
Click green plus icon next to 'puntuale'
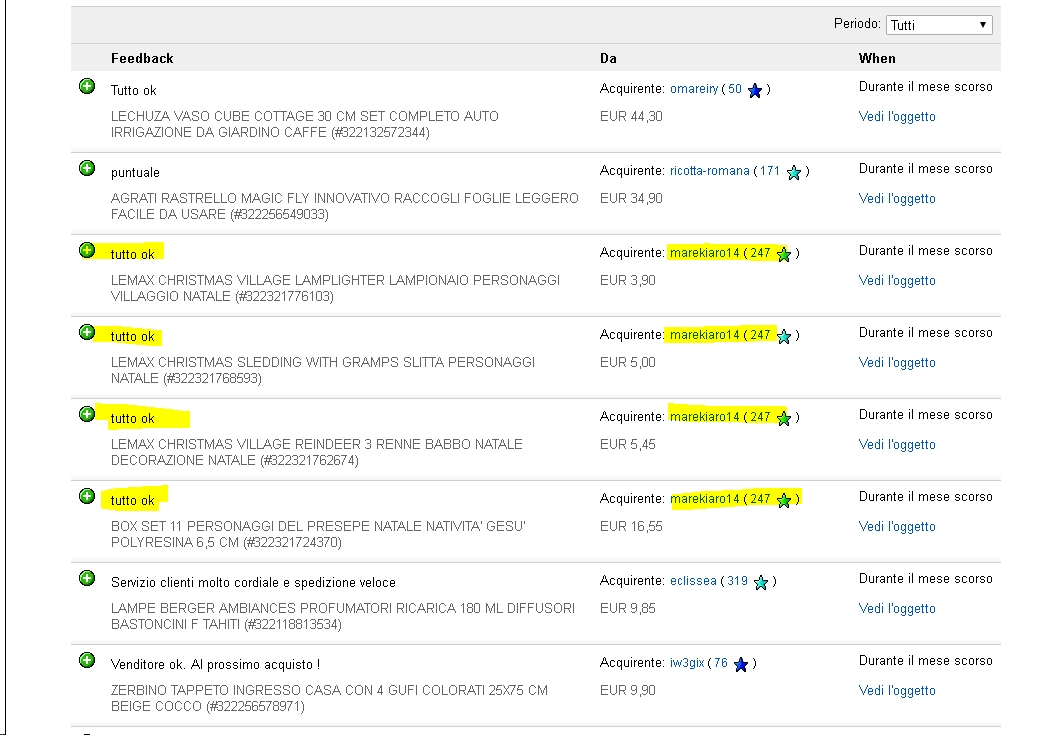point(87,169)
